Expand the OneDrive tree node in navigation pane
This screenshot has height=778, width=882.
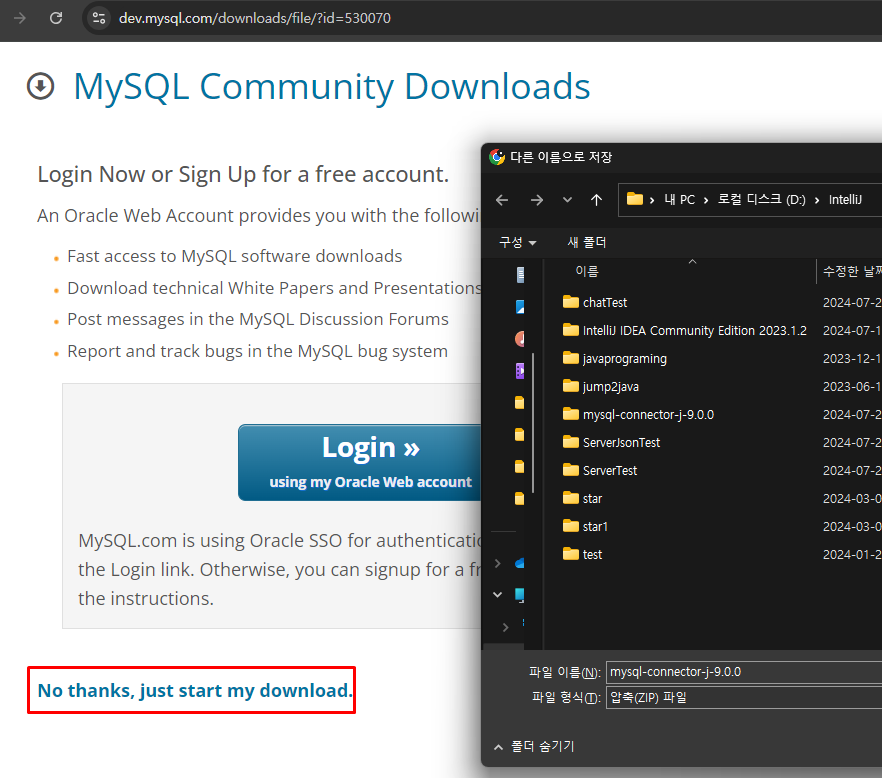coord(498,563)
